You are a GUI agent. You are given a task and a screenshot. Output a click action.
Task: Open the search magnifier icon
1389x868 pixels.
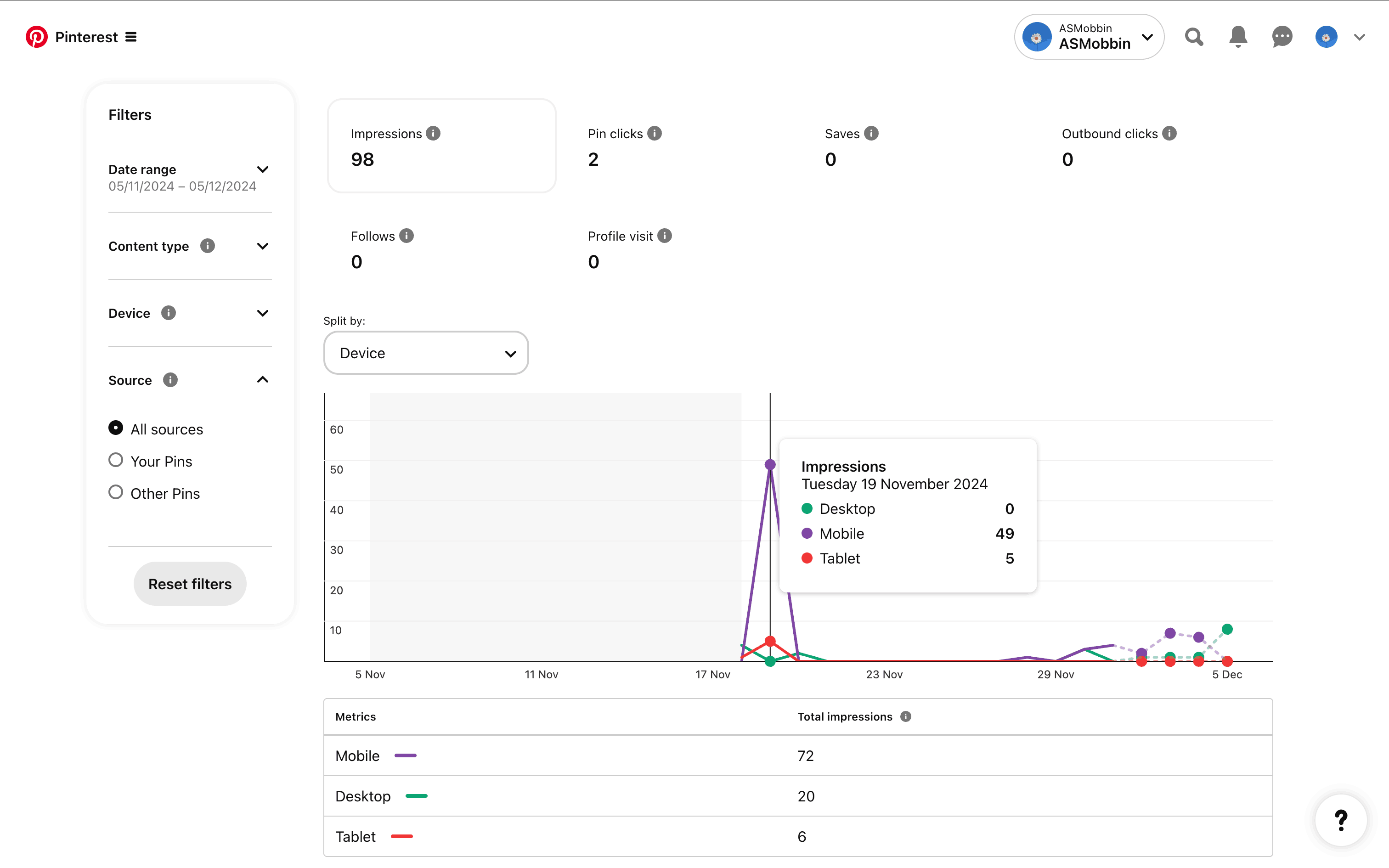tap(1194, 37)
